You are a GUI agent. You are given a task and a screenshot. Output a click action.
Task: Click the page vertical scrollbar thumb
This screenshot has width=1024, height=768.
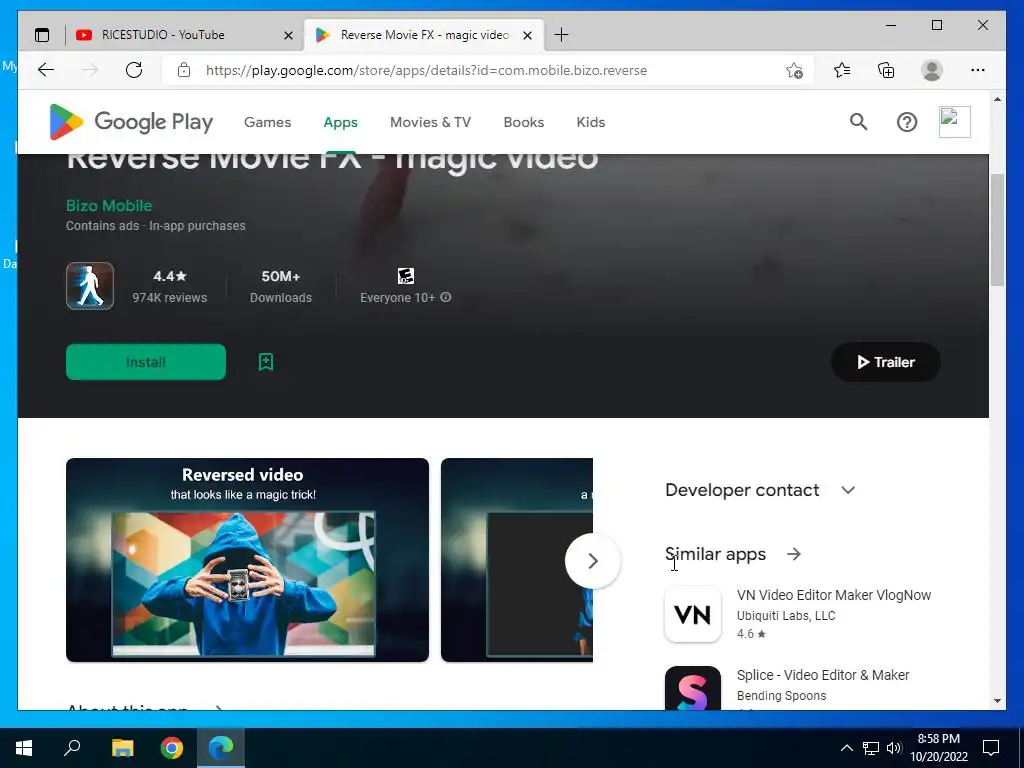point(997,230)
